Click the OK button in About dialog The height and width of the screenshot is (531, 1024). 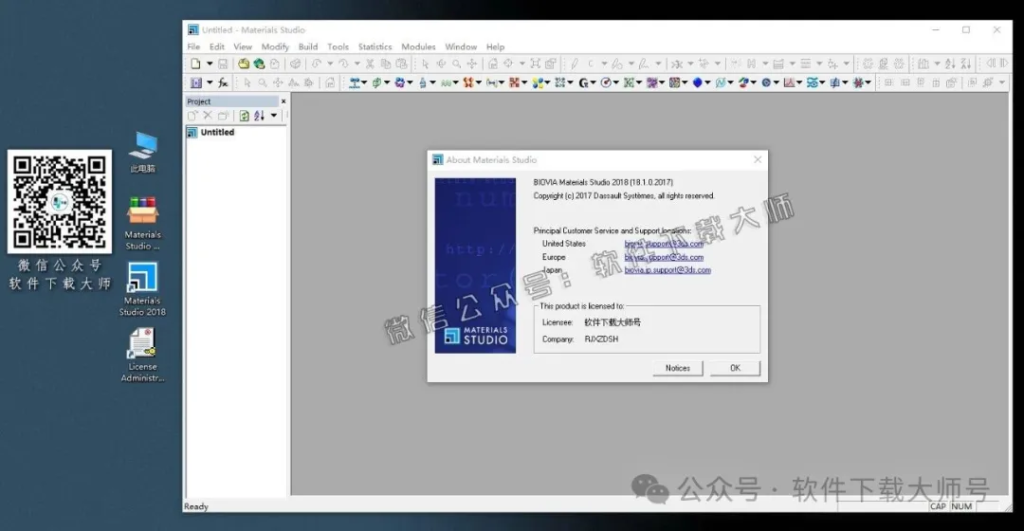(x=735, y=368)
